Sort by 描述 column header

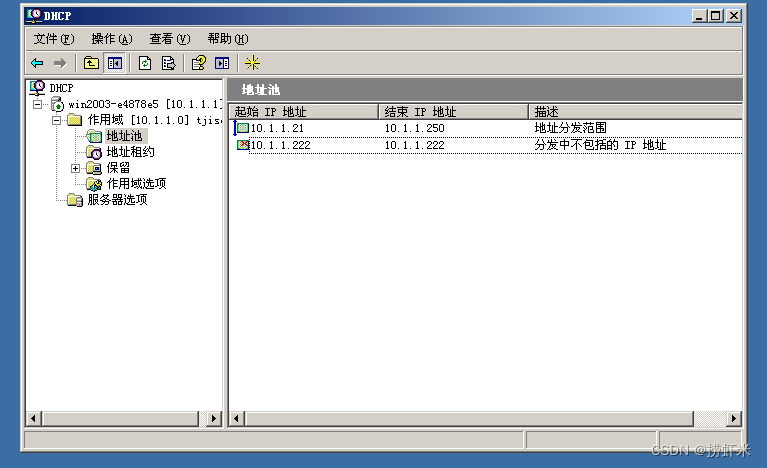click(635, 112)
